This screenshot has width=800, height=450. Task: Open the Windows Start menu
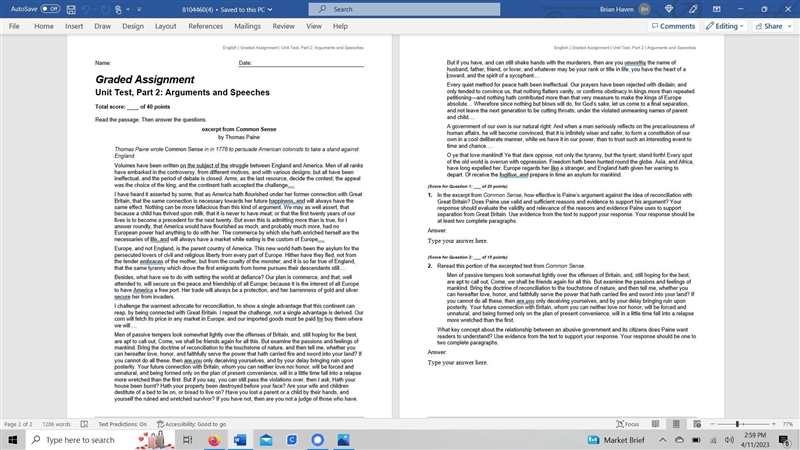13,440
